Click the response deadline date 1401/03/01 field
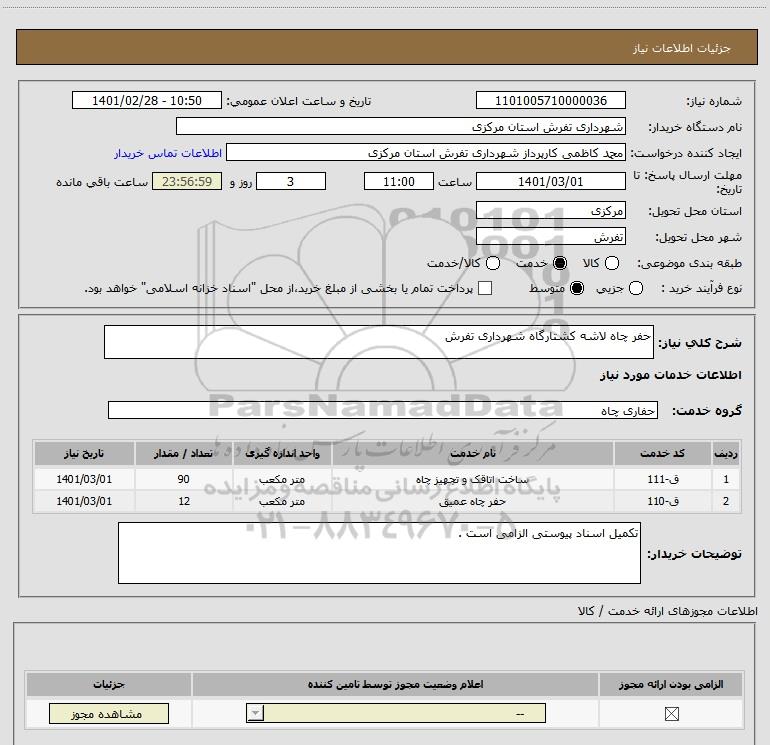 click(x=550, y=181)
